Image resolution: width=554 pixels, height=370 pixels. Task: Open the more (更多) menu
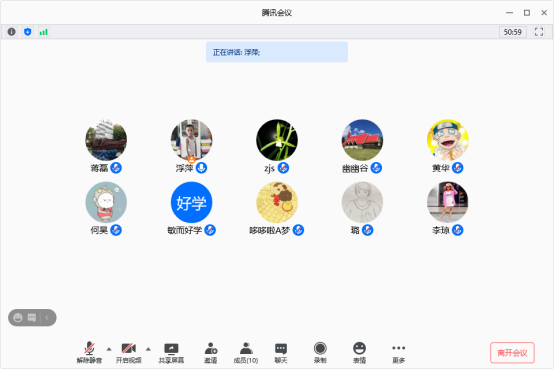pos(399,353)
